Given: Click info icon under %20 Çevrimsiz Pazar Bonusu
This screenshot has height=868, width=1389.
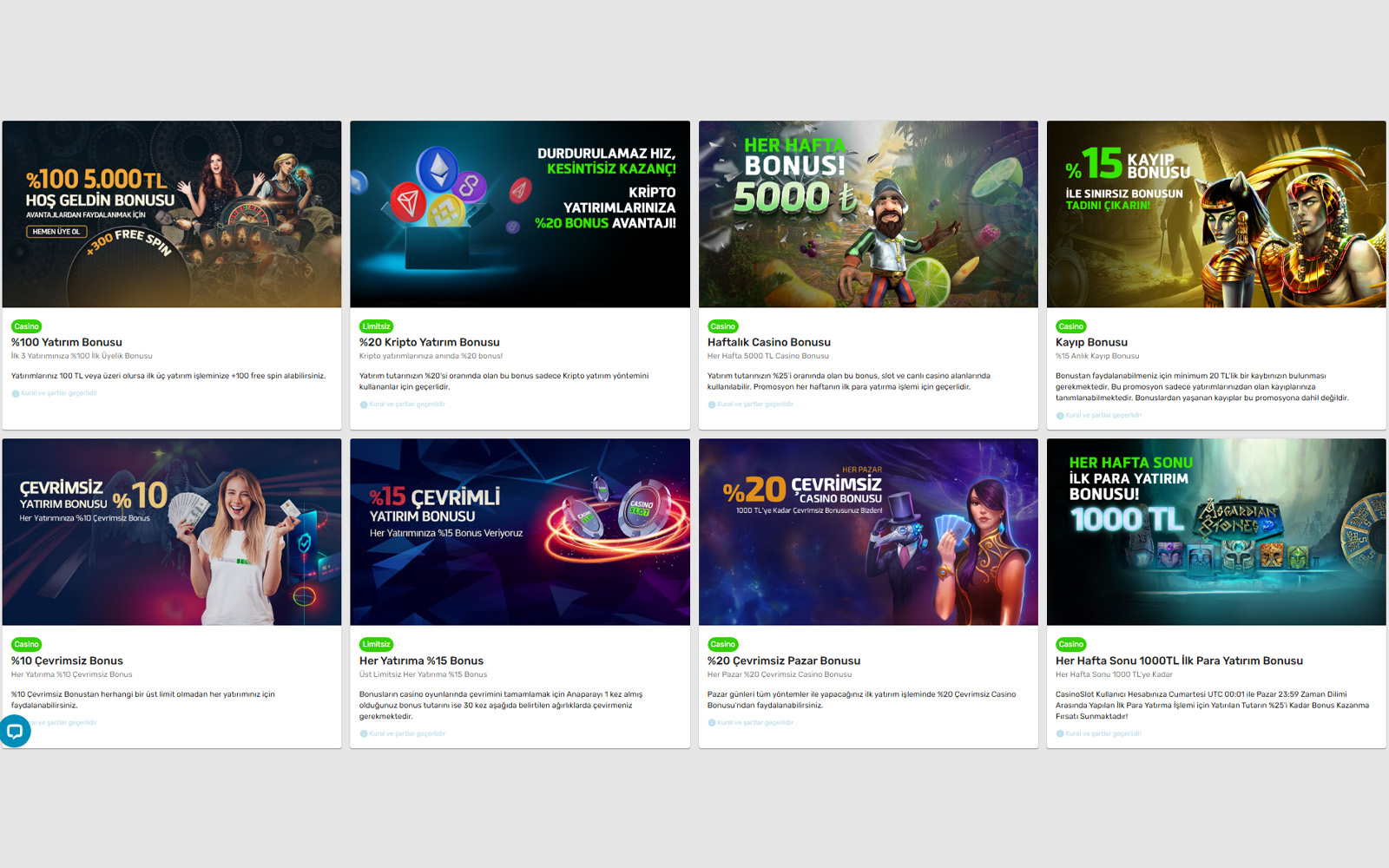Looking at the screenshot, I should click(x=712, y=722).
